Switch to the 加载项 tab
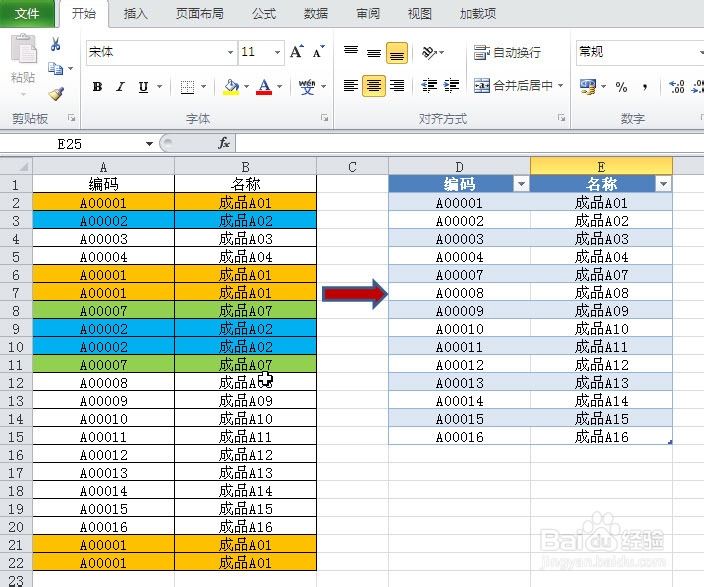 pos(478,13)
